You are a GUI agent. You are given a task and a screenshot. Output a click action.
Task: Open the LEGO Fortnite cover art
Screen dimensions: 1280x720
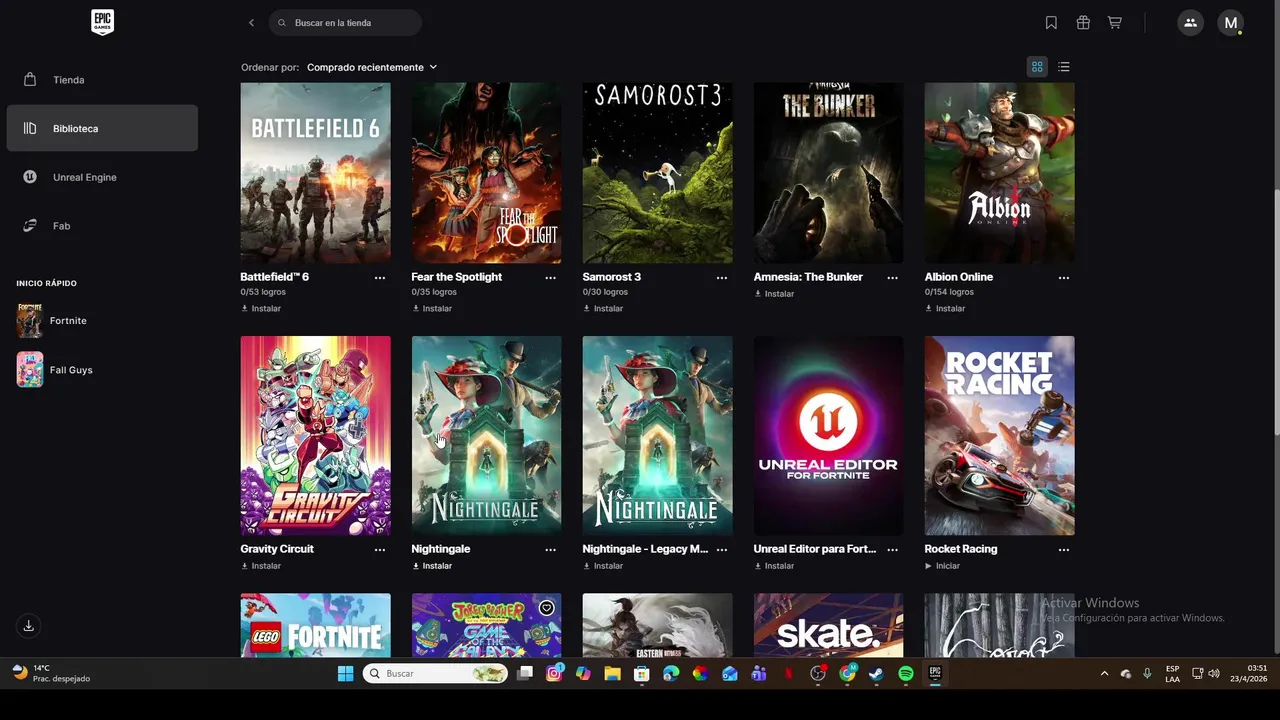(x=316, y=626)
